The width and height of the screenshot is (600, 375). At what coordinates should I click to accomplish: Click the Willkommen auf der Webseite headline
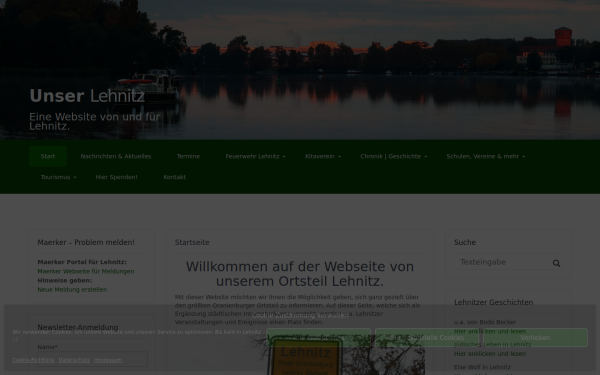(x=300, y=274)
